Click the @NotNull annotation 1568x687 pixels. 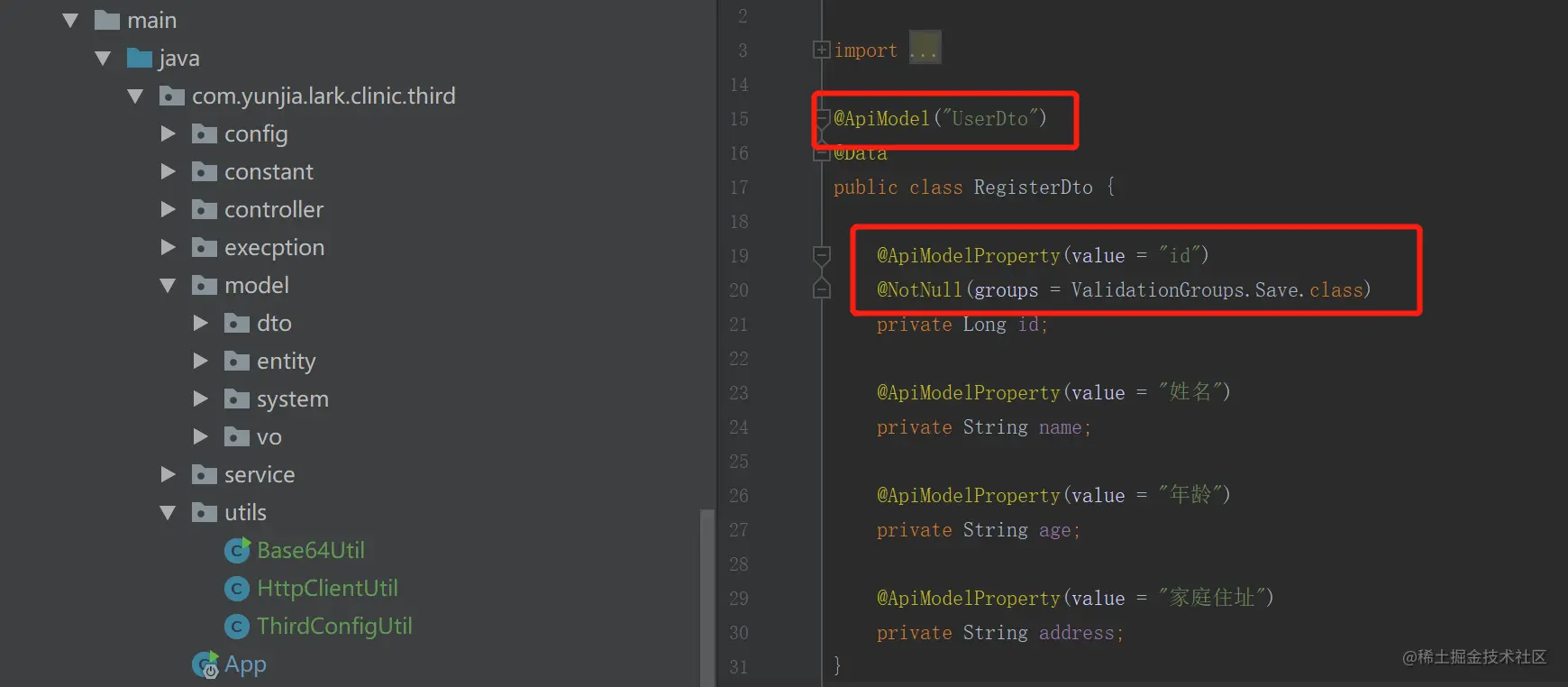point(919,290)
